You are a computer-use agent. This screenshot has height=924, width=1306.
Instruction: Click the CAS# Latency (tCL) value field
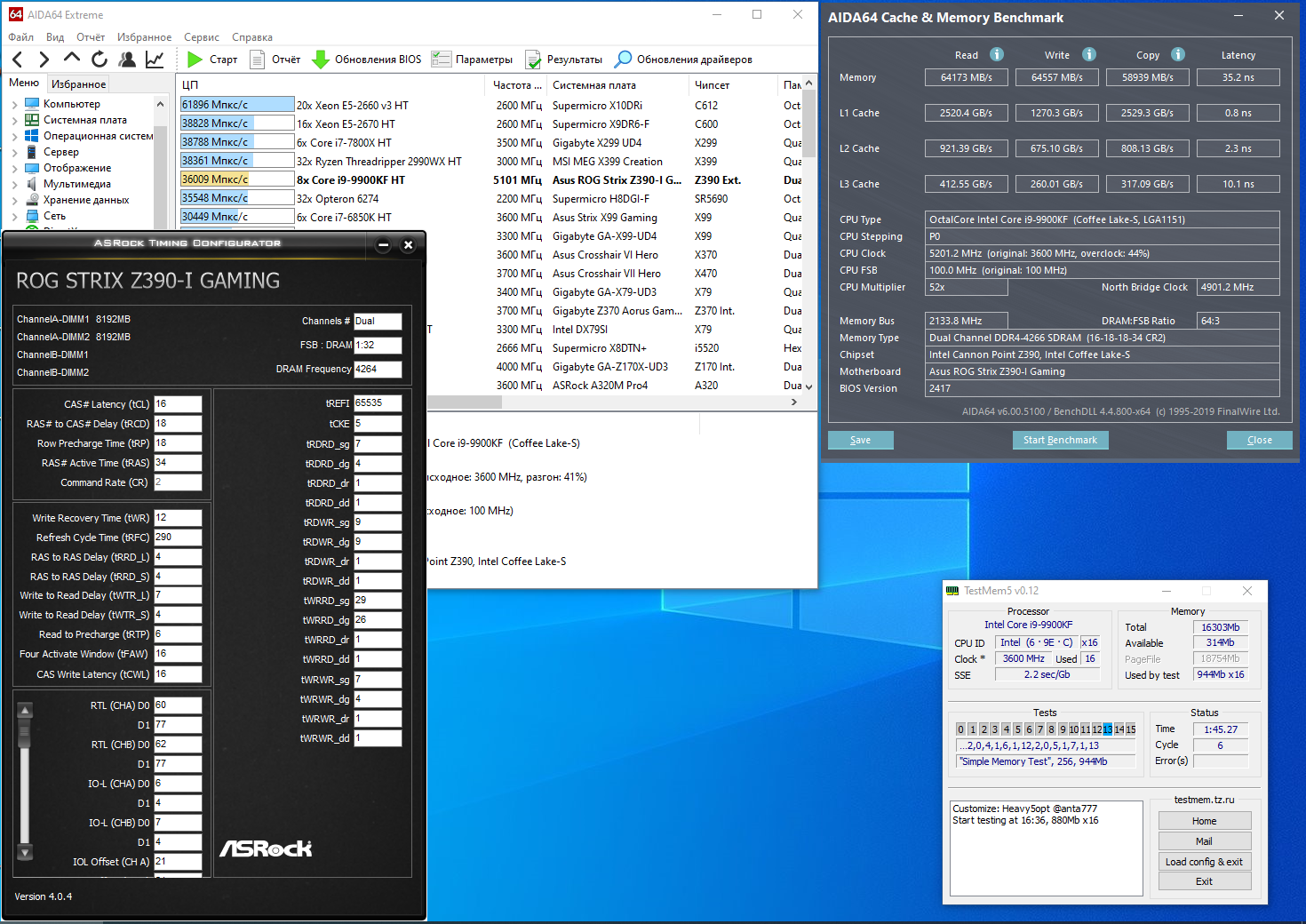(x=178, y=404)
